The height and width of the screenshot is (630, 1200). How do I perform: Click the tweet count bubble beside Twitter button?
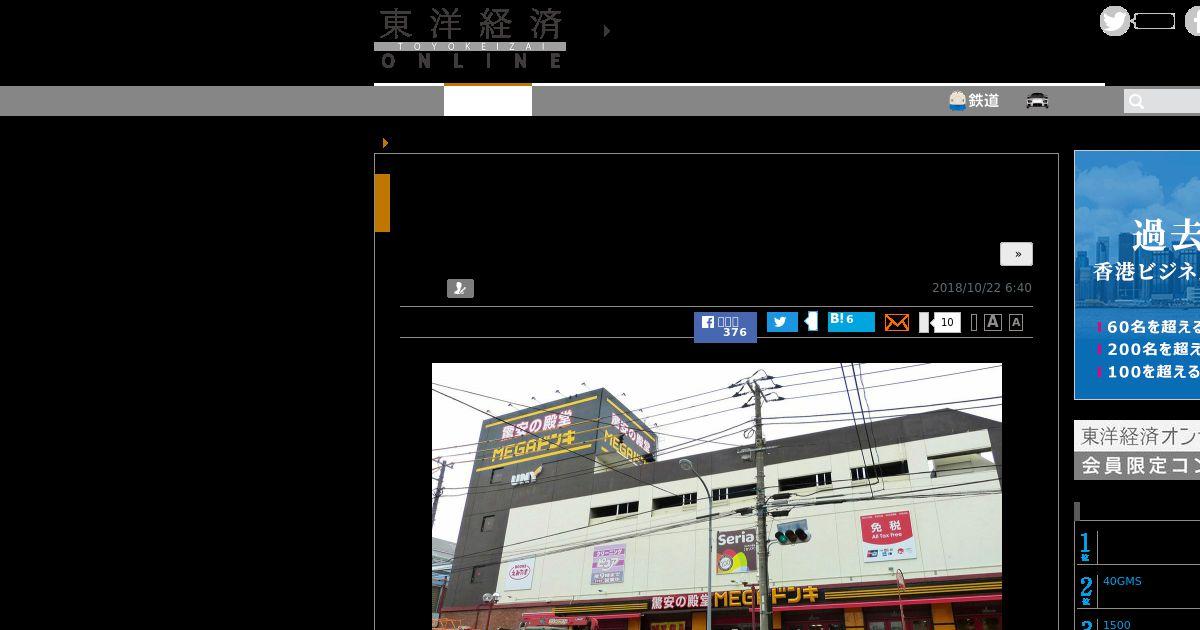pos(810,322)
